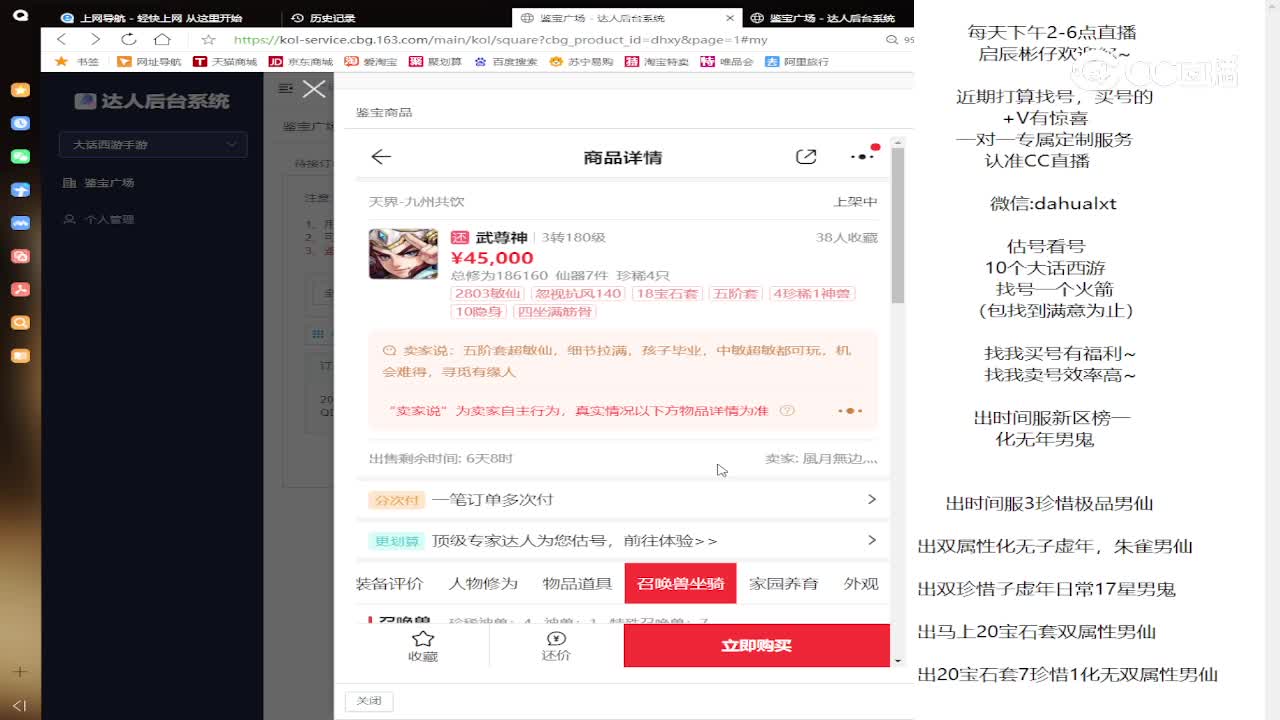This screenshot has height=720, width=1280.
Task: Click the speech bubble icon before 卖家说
Action: (x=390, y=351)
